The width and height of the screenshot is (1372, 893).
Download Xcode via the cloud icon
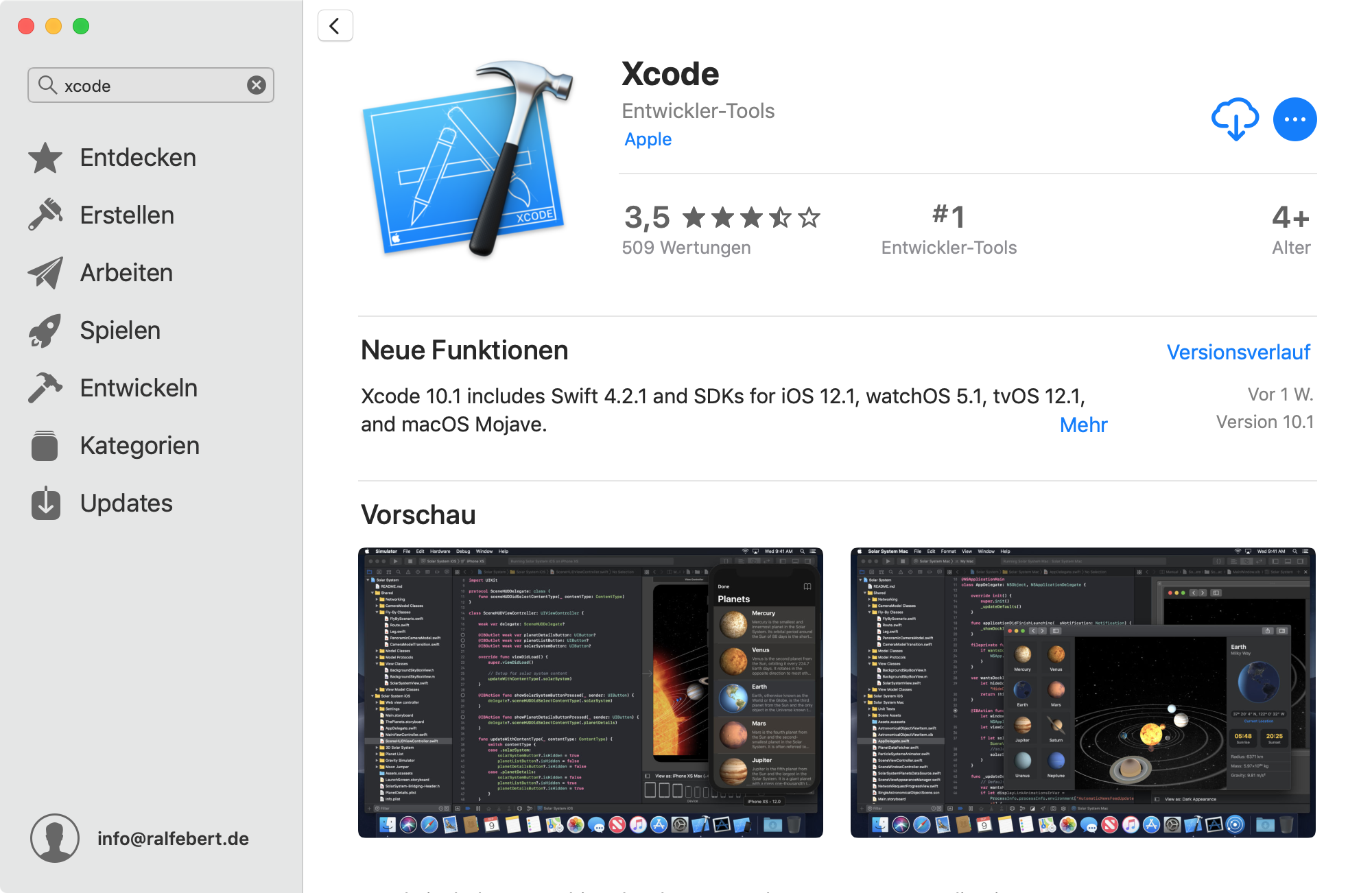tap(1235, 119)
